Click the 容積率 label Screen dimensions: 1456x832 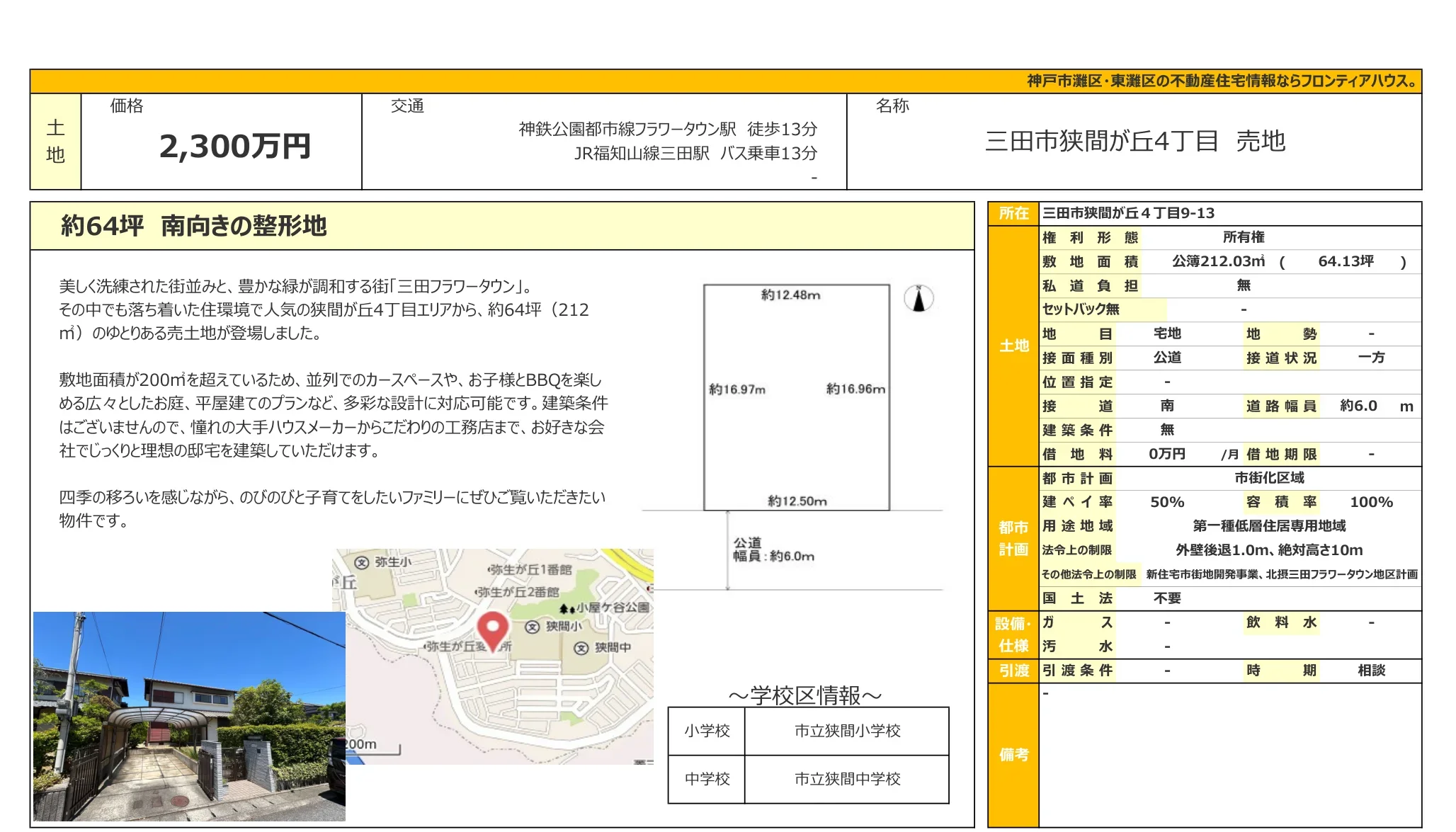1281,502
